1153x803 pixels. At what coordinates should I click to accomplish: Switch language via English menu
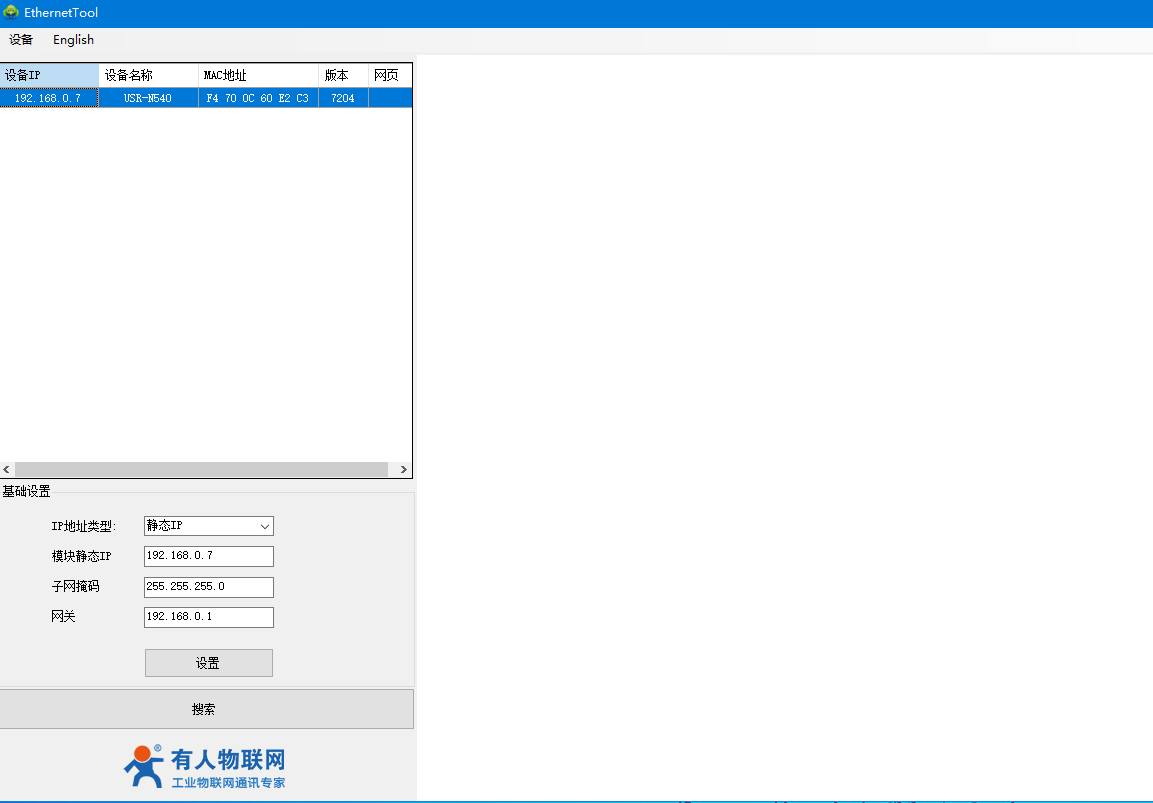click(x=73, y=40)
